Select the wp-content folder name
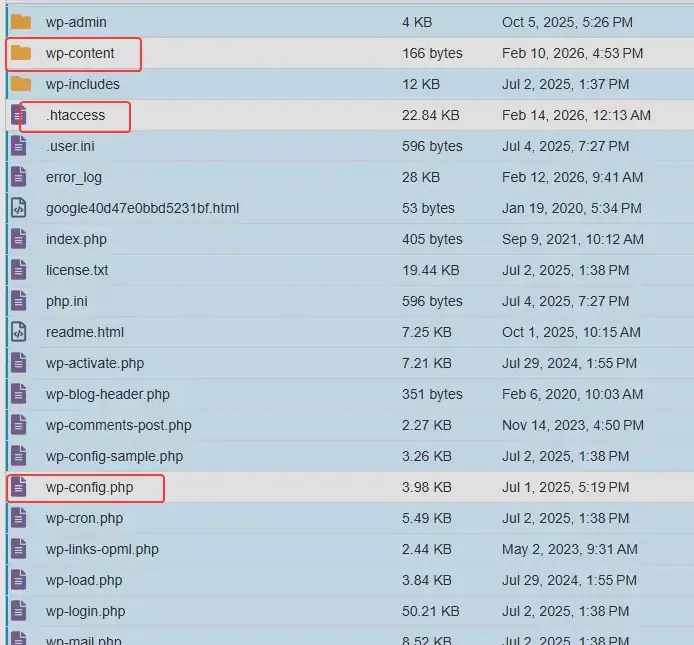 pos(80,53)
